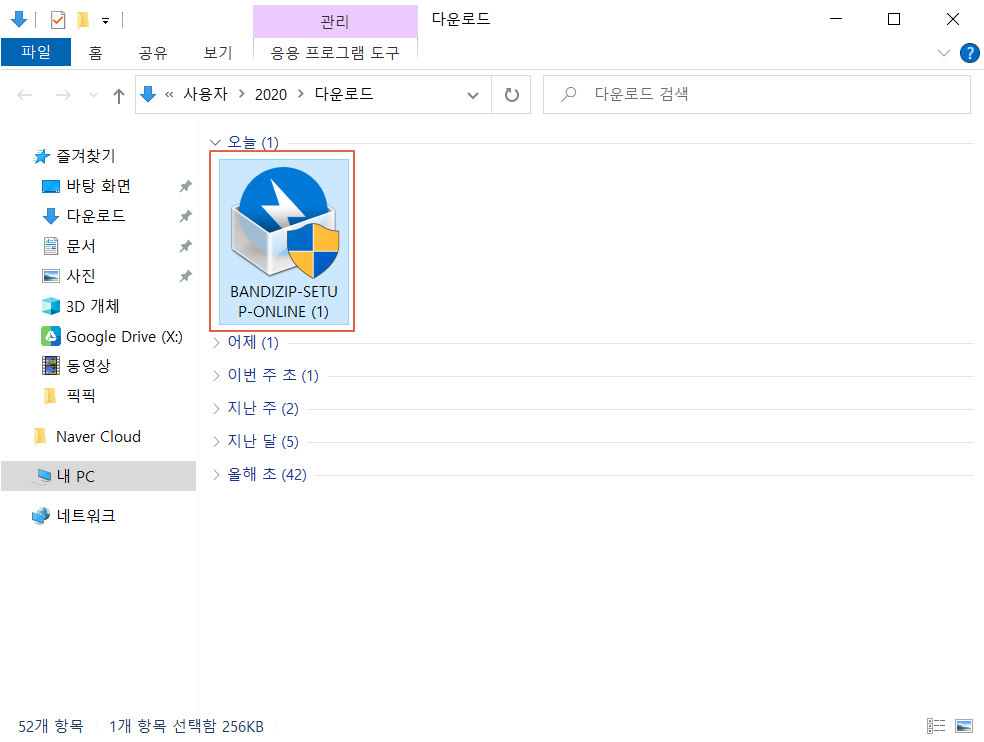Switch to large icons view in status bar

964,726
